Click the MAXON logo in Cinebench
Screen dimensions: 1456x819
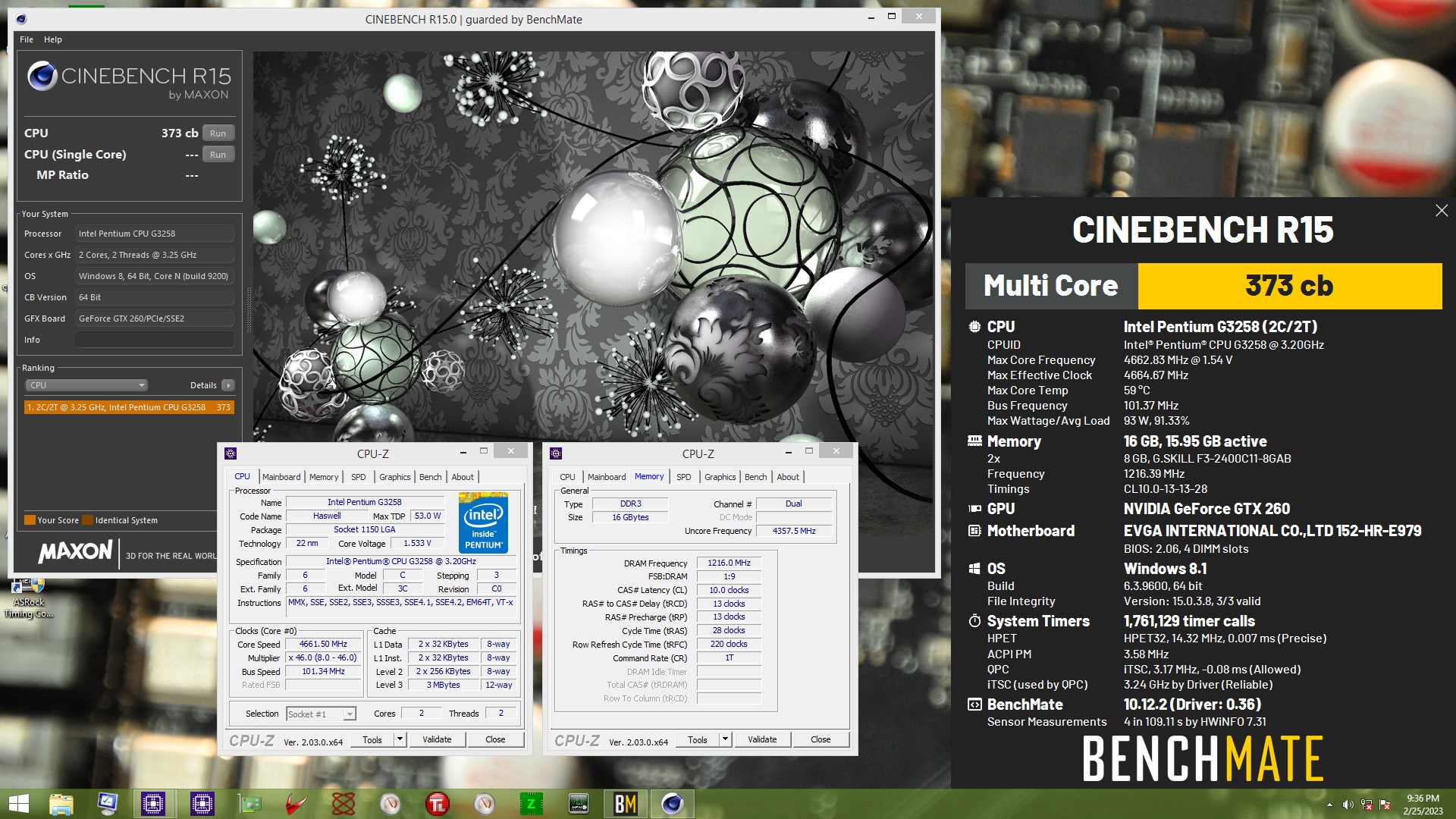pos(75,551)
